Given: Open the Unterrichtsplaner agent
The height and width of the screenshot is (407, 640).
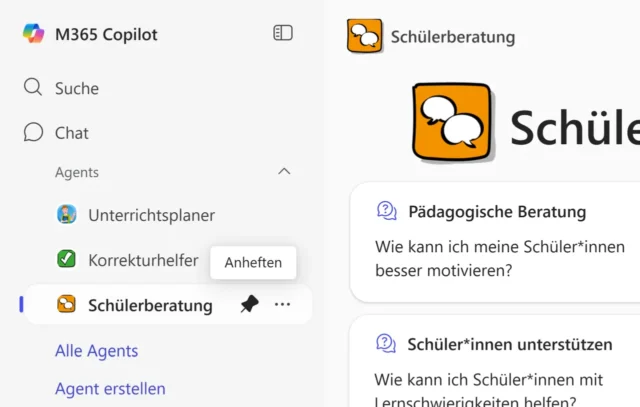Looking at the screenshot, I should 151,215.
